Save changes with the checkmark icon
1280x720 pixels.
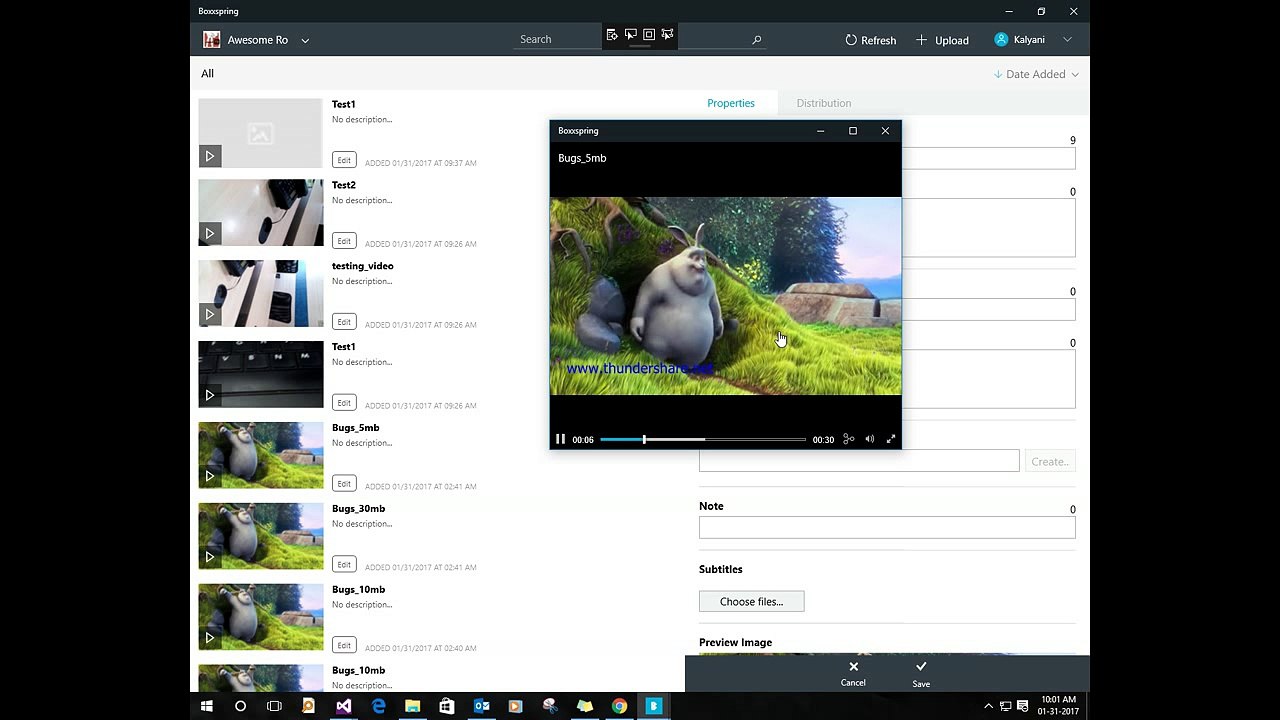[921, 667]
